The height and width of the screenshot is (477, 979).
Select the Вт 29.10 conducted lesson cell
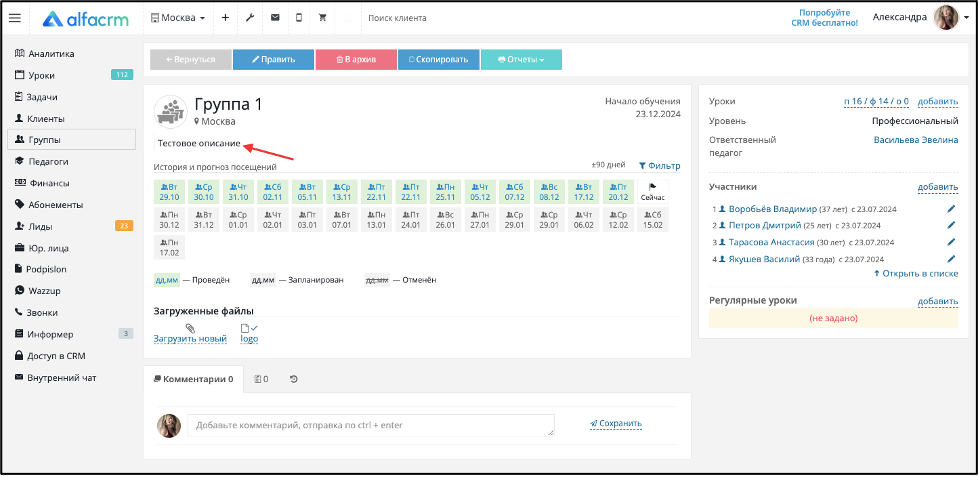pos(169,192)
